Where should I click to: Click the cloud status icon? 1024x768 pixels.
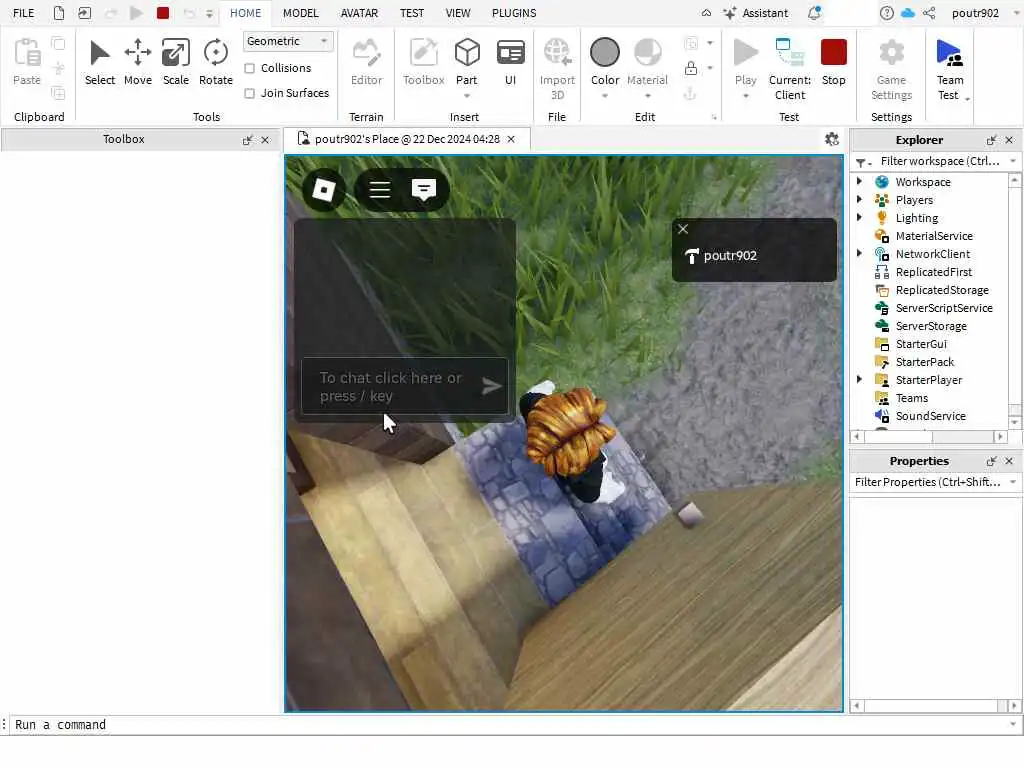pyautogui.click(x=908, y=13)
